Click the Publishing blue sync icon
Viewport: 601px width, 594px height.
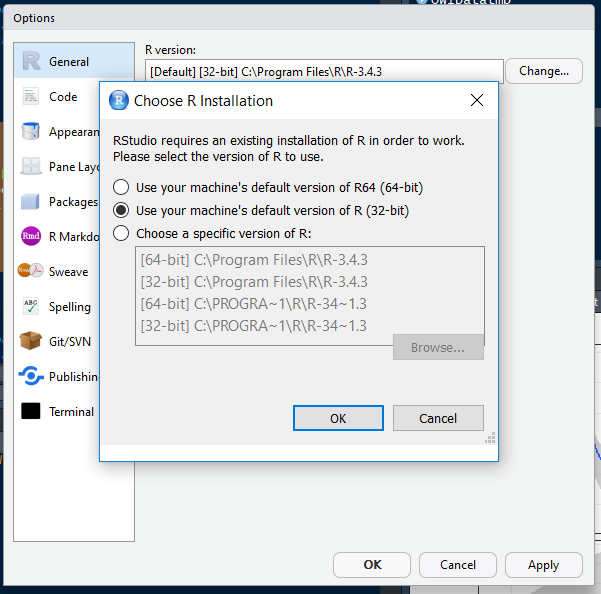tap(31, 376)
